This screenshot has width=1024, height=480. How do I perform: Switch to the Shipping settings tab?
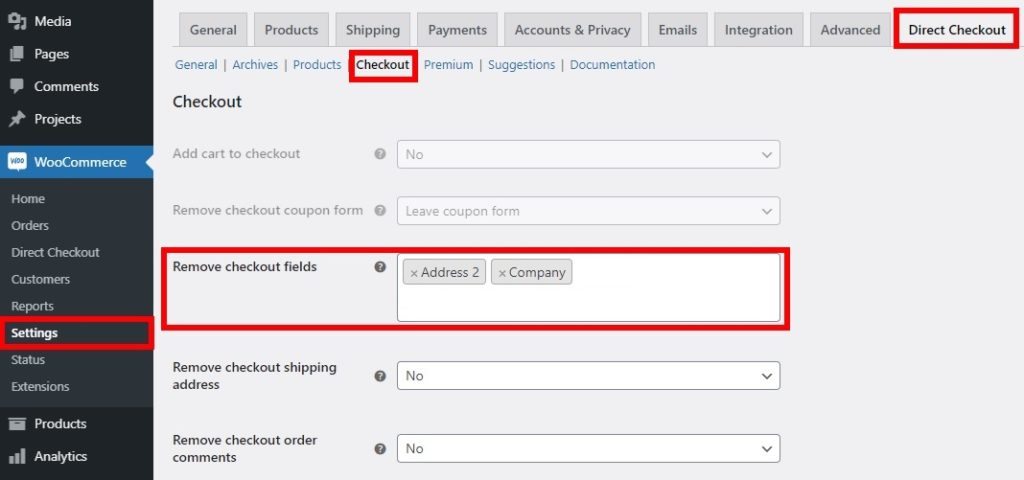(373, 30)
